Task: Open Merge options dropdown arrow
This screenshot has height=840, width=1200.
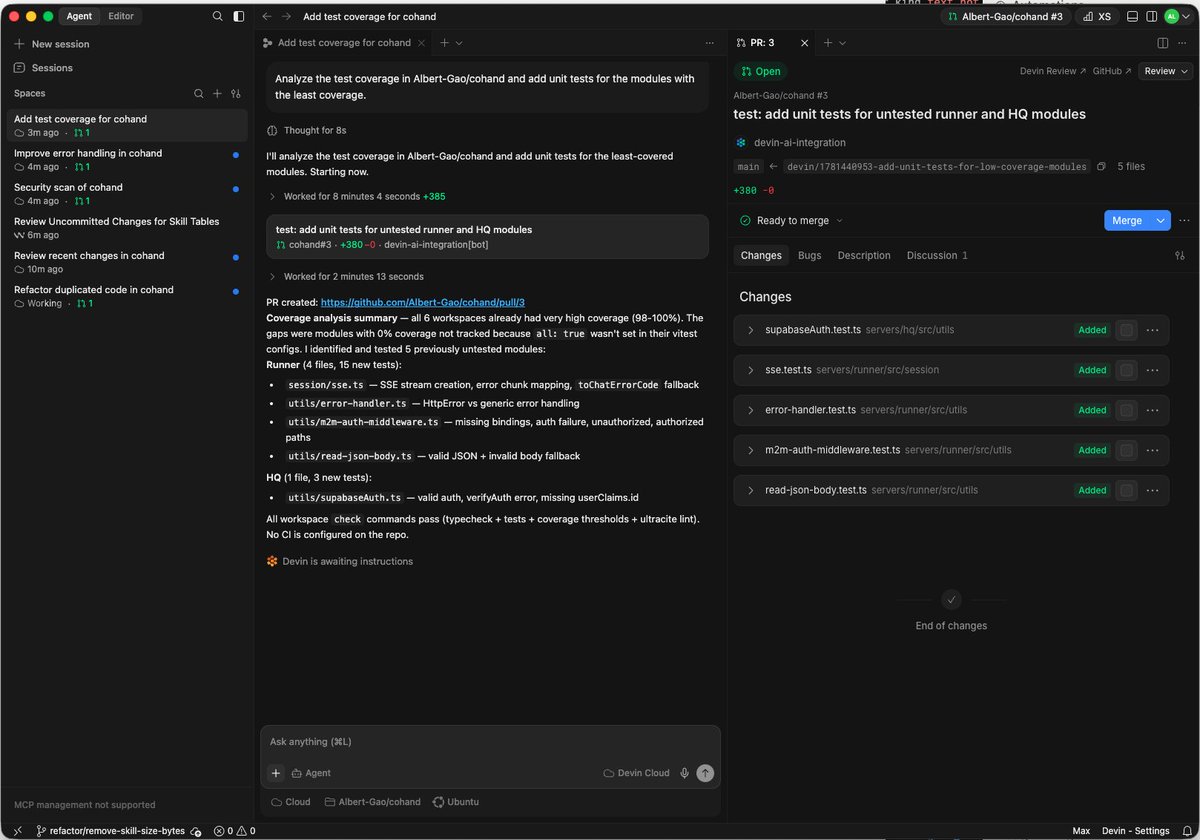Action: (1160, 221)
